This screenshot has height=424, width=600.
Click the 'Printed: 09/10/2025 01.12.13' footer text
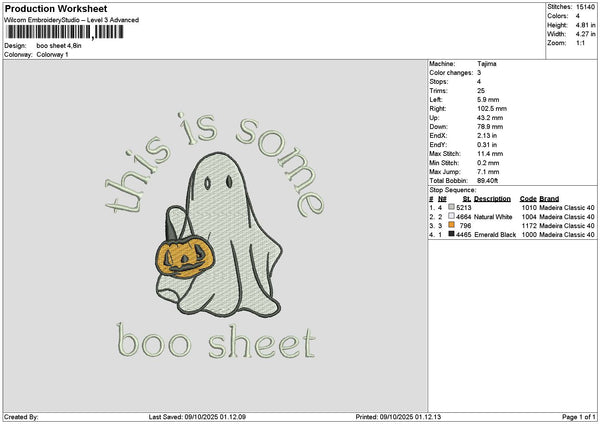[x=398, y=417]
